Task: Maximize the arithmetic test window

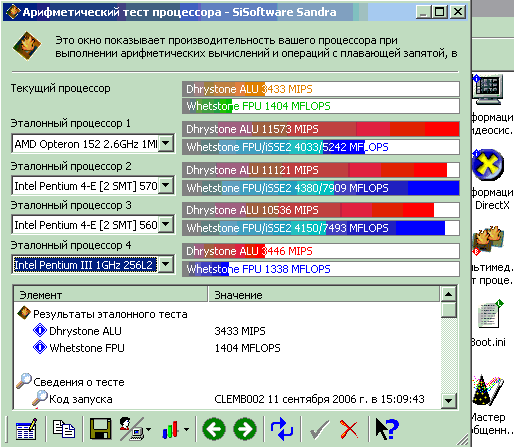Action: click(440, 12)
